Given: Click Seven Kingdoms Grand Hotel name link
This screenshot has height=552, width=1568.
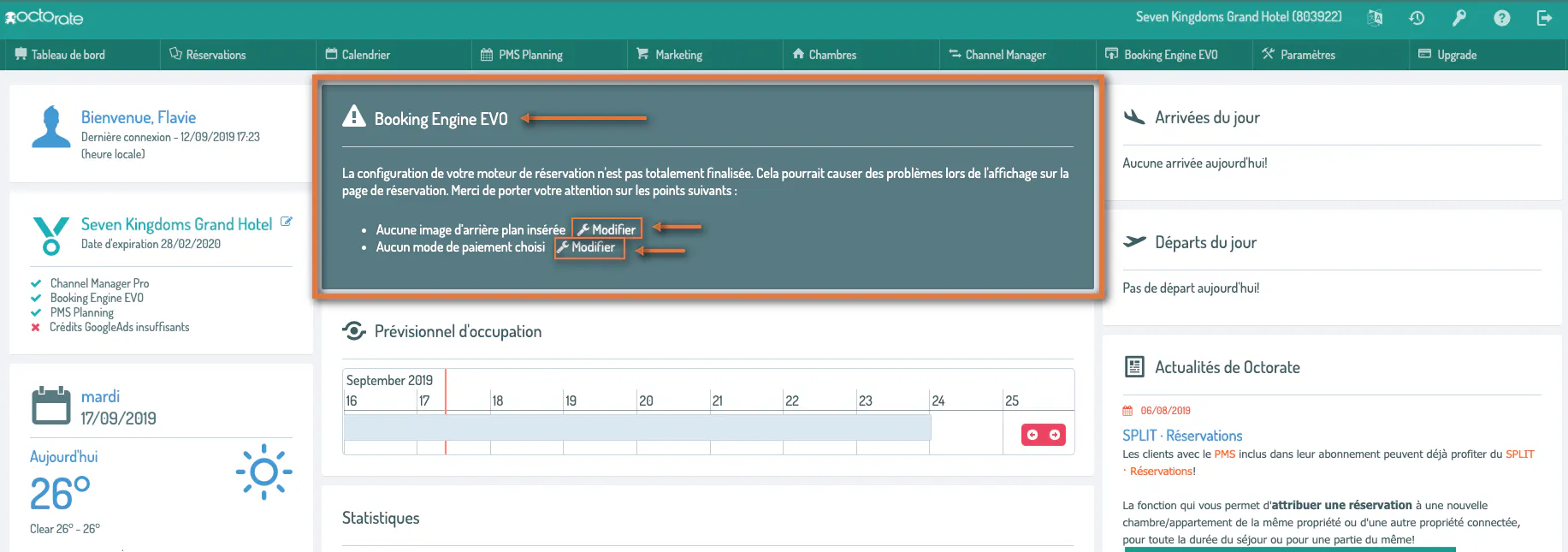Looking at the screenshot, I should point(176,224).
